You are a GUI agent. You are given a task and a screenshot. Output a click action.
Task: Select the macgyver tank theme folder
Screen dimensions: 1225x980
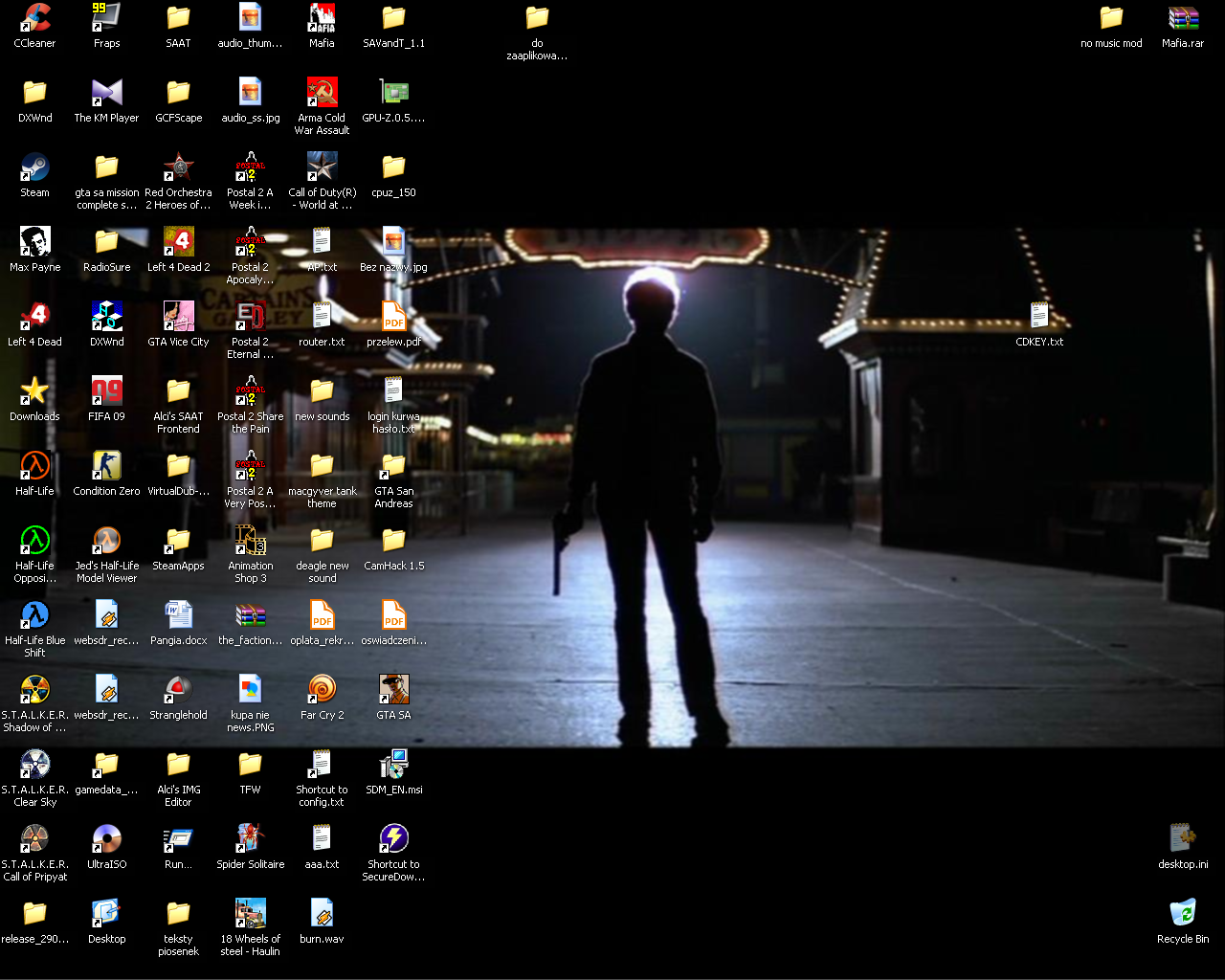(x=322, y=465)
